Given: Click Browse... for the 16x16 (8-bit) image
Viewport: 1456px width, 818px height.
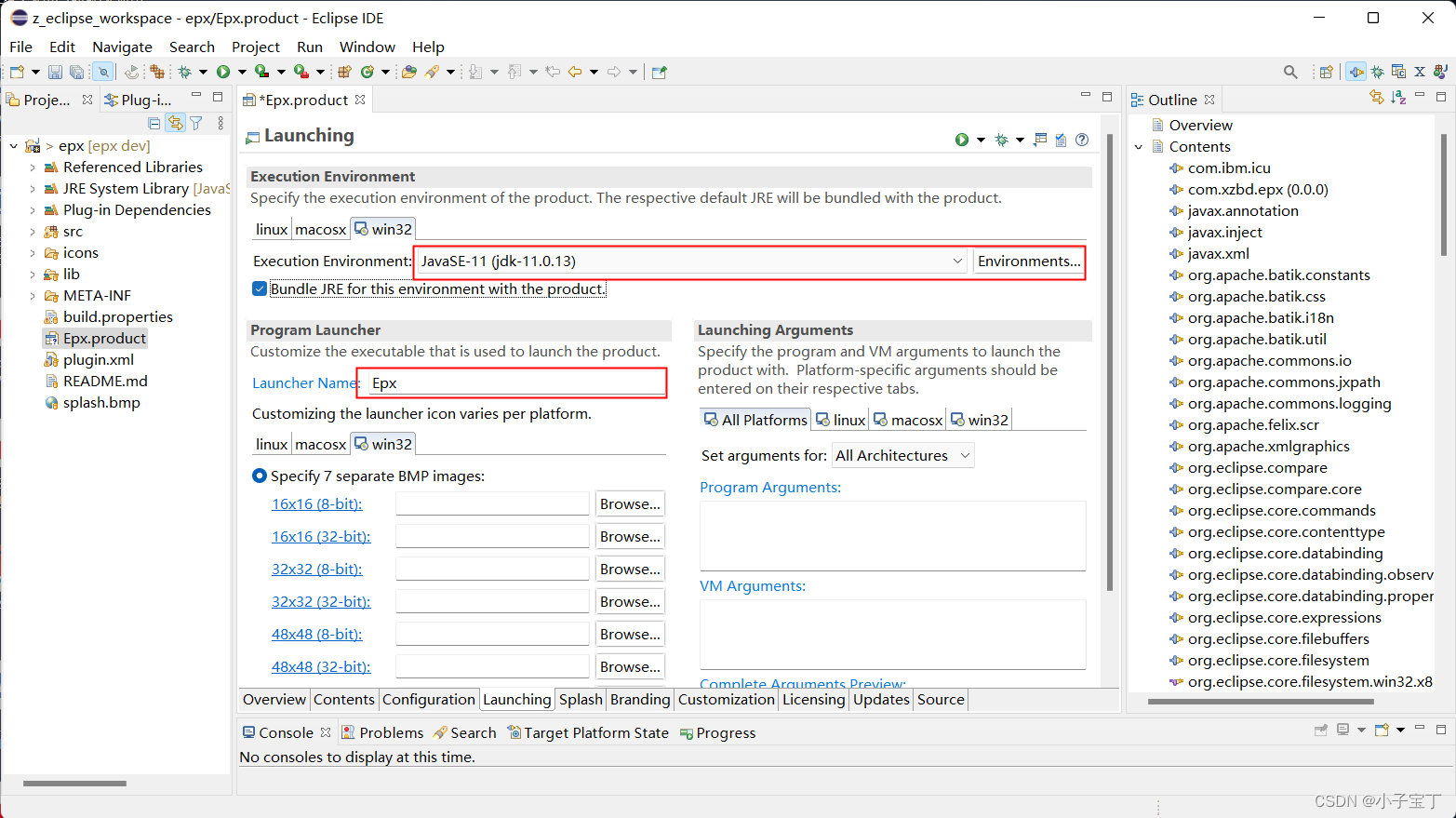Looking at the screenshot, I should coord(630,503).
